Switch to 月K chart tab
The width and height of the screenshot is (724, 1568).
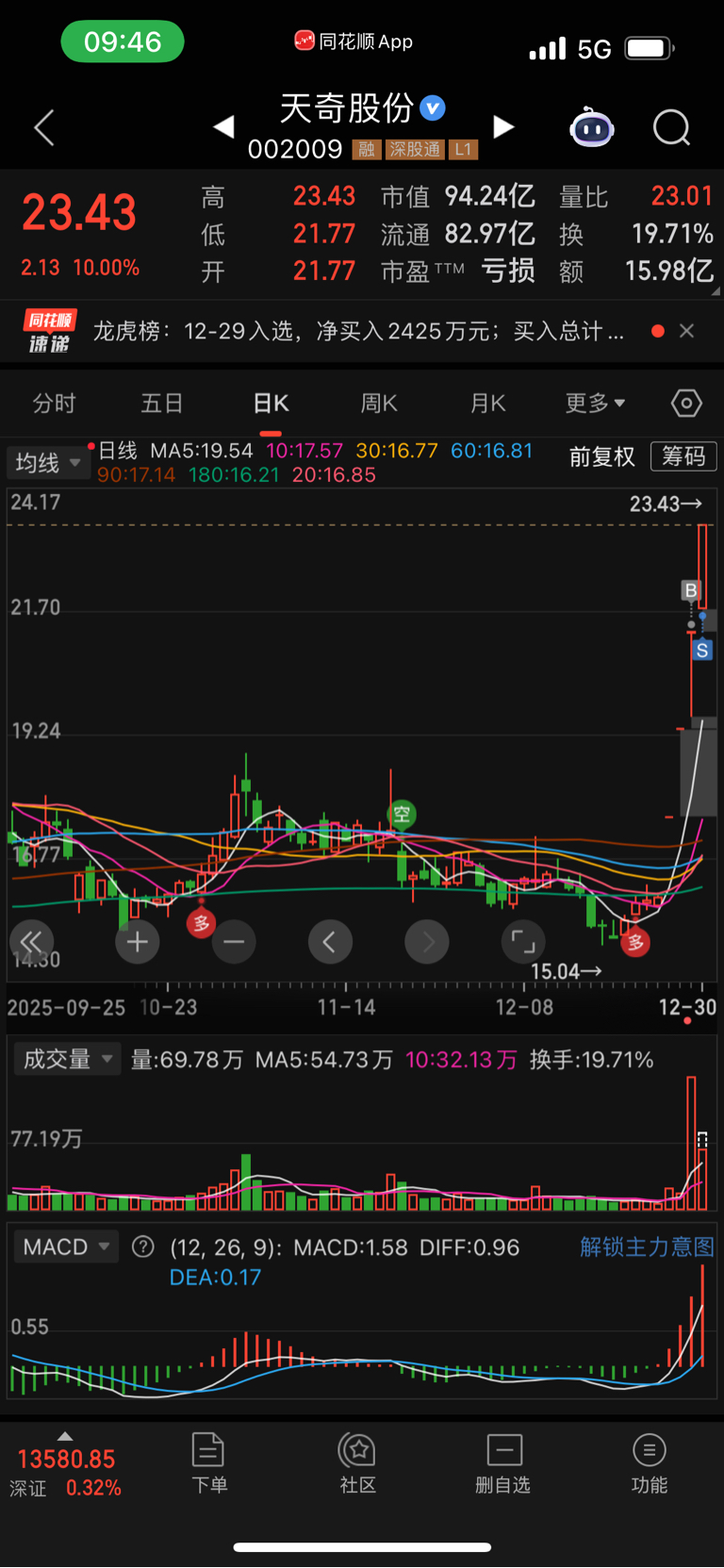point(487,404)
